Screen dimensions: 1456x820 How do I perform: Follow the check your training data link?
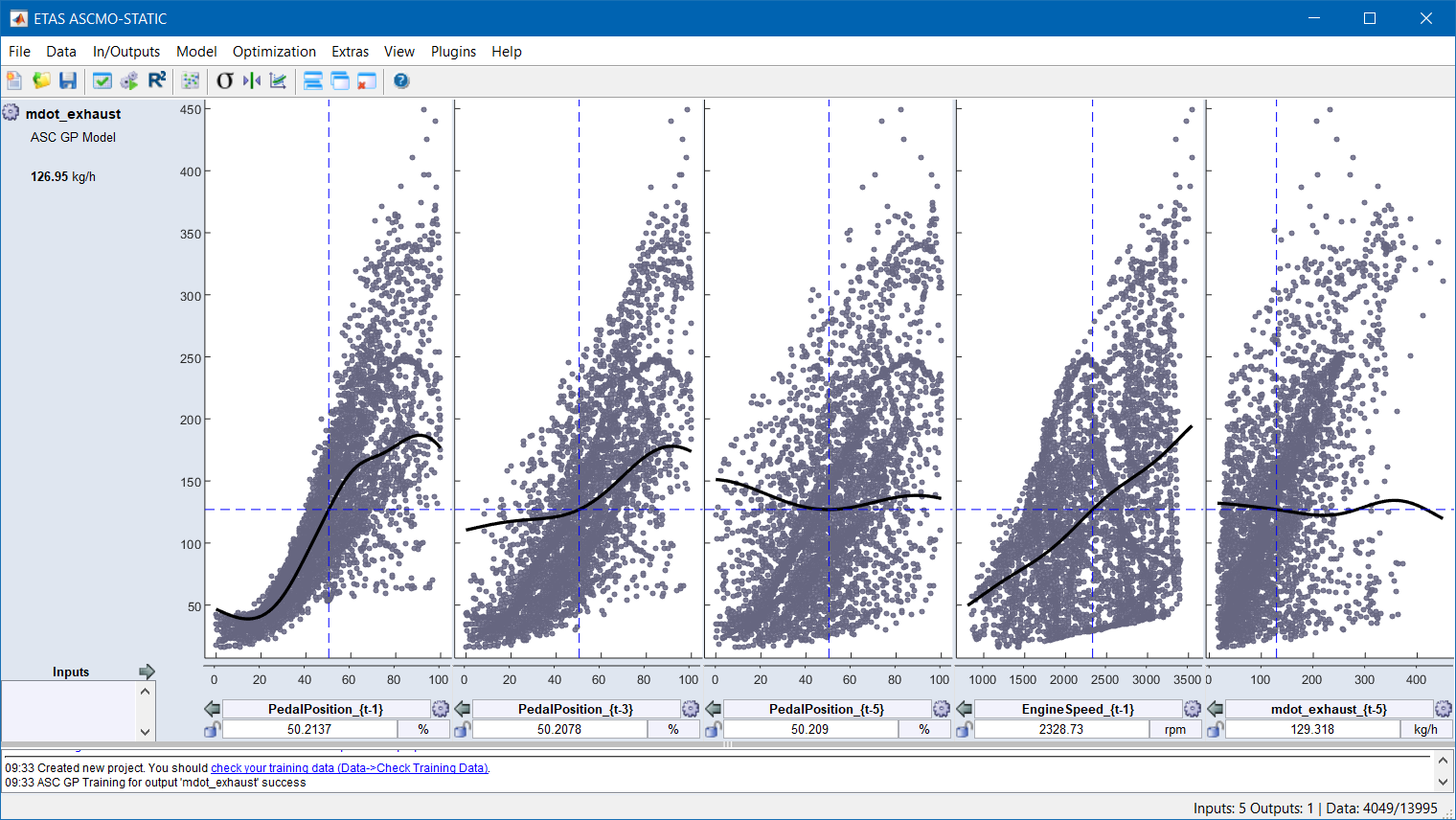(350, 768)
